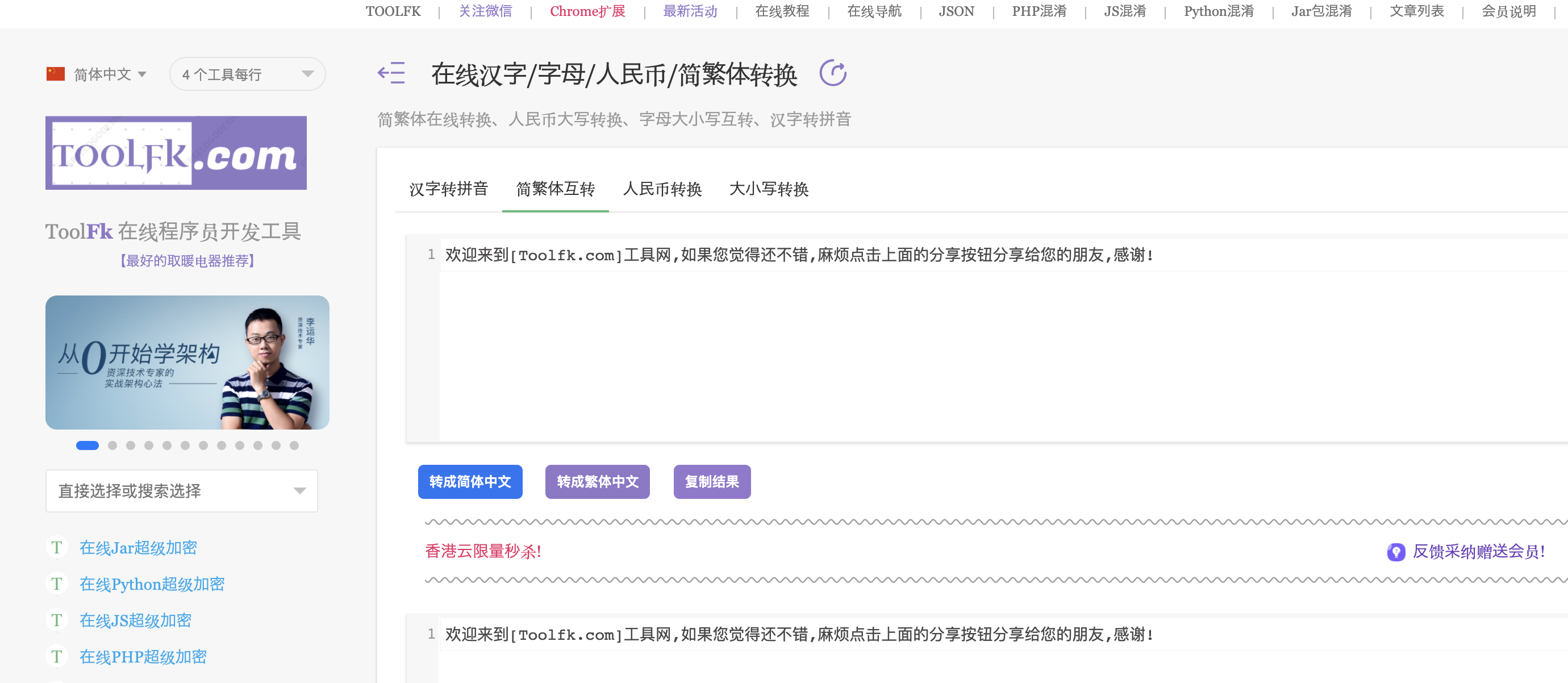Click the TOOLFK.com logo
Screen dimensions: 1568x683
pos(176,152)
